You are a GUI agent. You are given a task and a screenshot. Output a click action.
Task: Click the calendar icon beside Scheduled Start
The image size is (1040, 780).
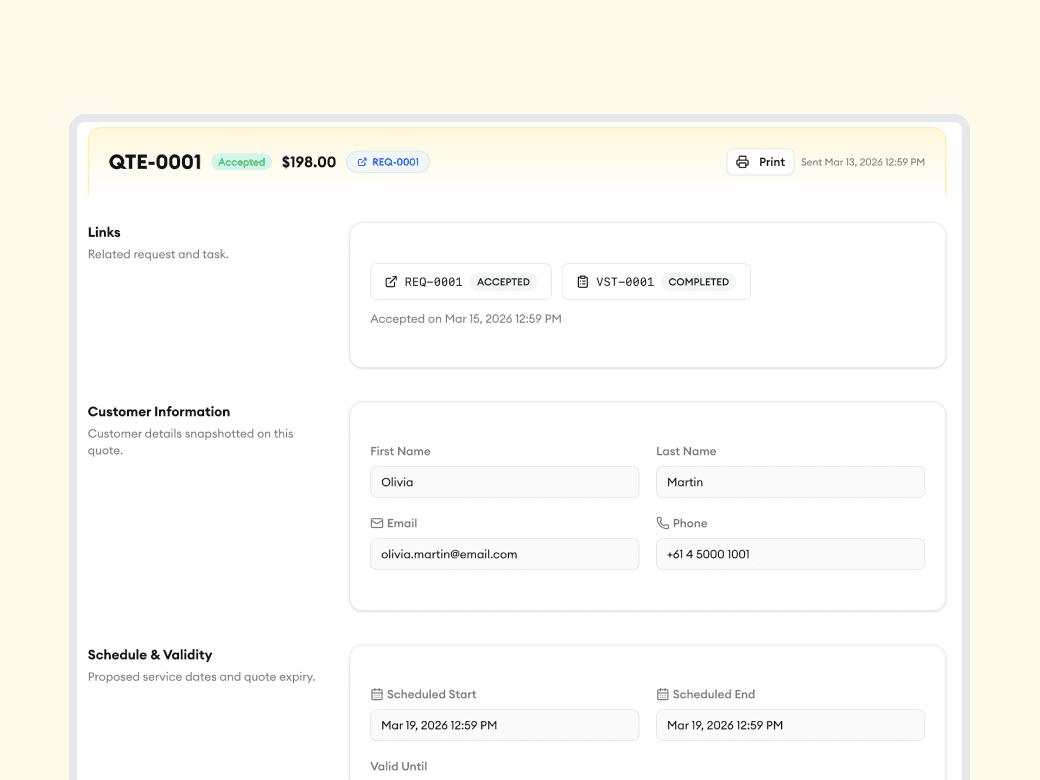click(377, 694)
